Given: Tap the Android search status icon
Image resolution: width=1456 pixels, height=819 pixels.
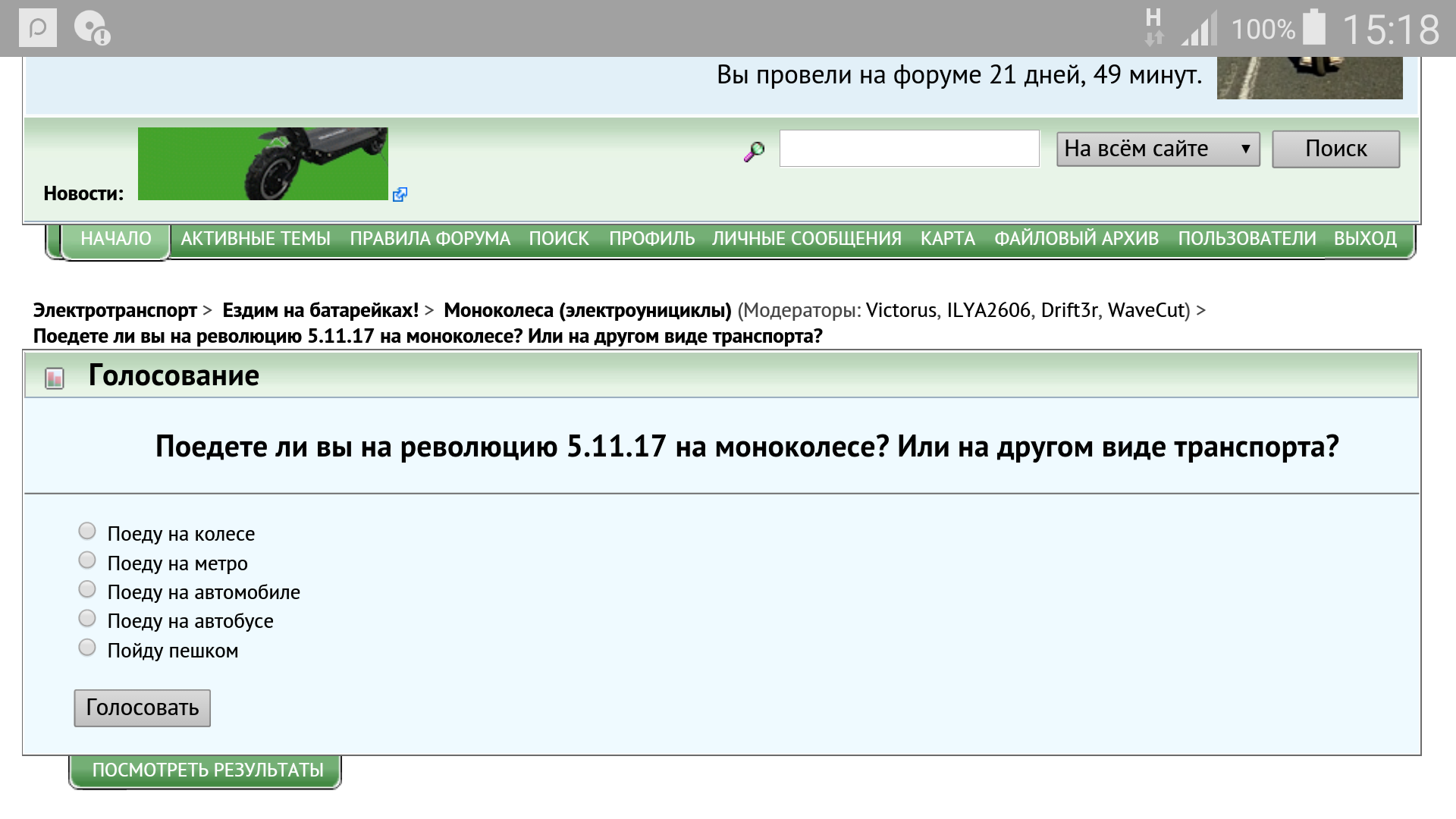Looking at the screenshot, I should click(37, 29).
